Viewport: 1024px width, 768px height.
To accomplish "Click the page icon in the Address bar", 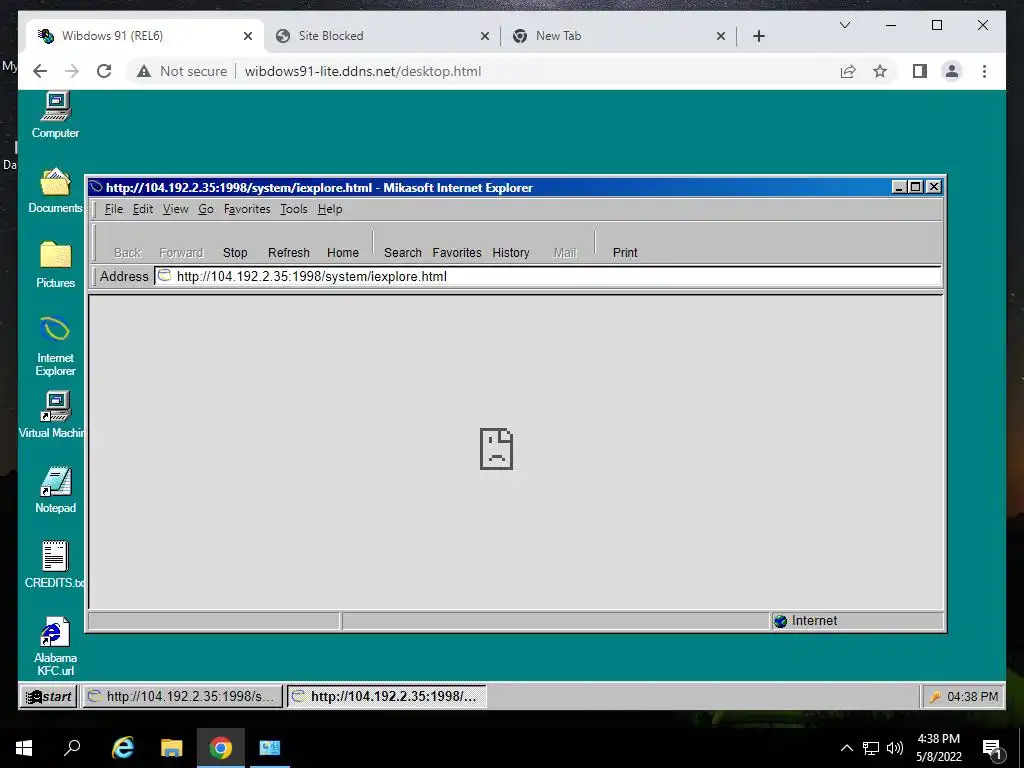I will pos(165,276).
